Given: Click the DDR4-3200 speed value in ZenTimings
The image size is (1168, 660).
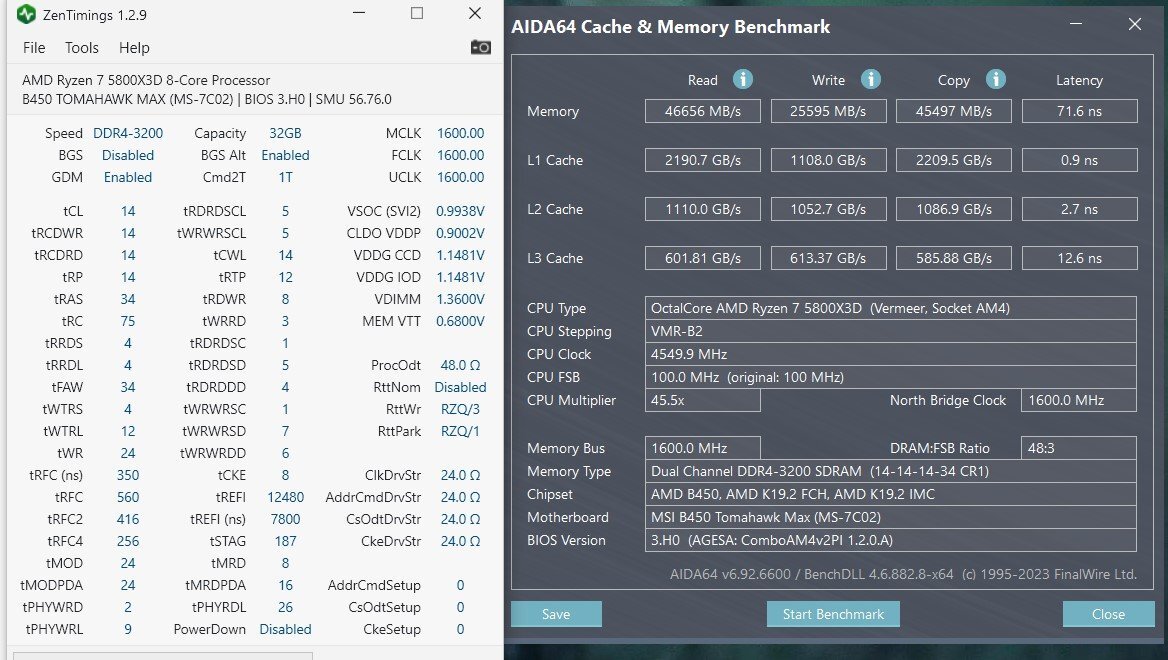Looking at the screenshot, I should pyautogui.click(x=128, y=133).
